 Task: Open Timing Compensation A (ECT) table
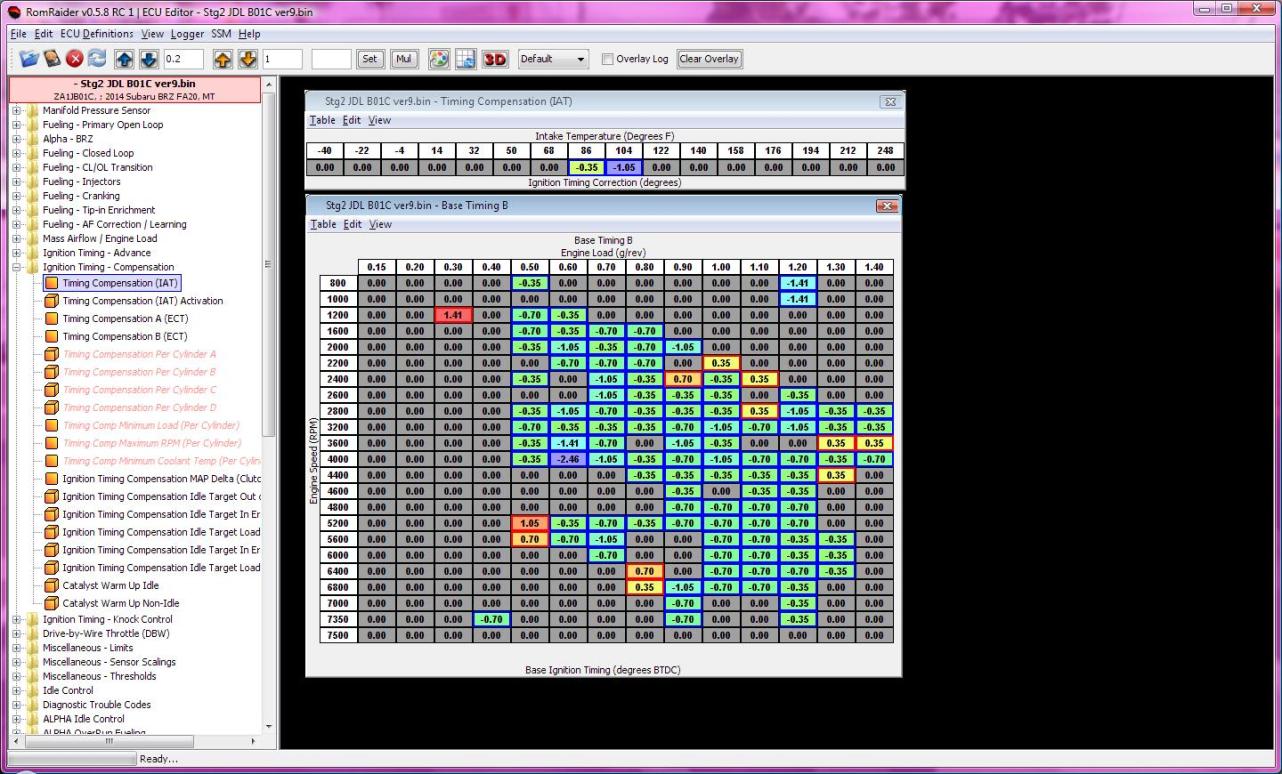124,319
